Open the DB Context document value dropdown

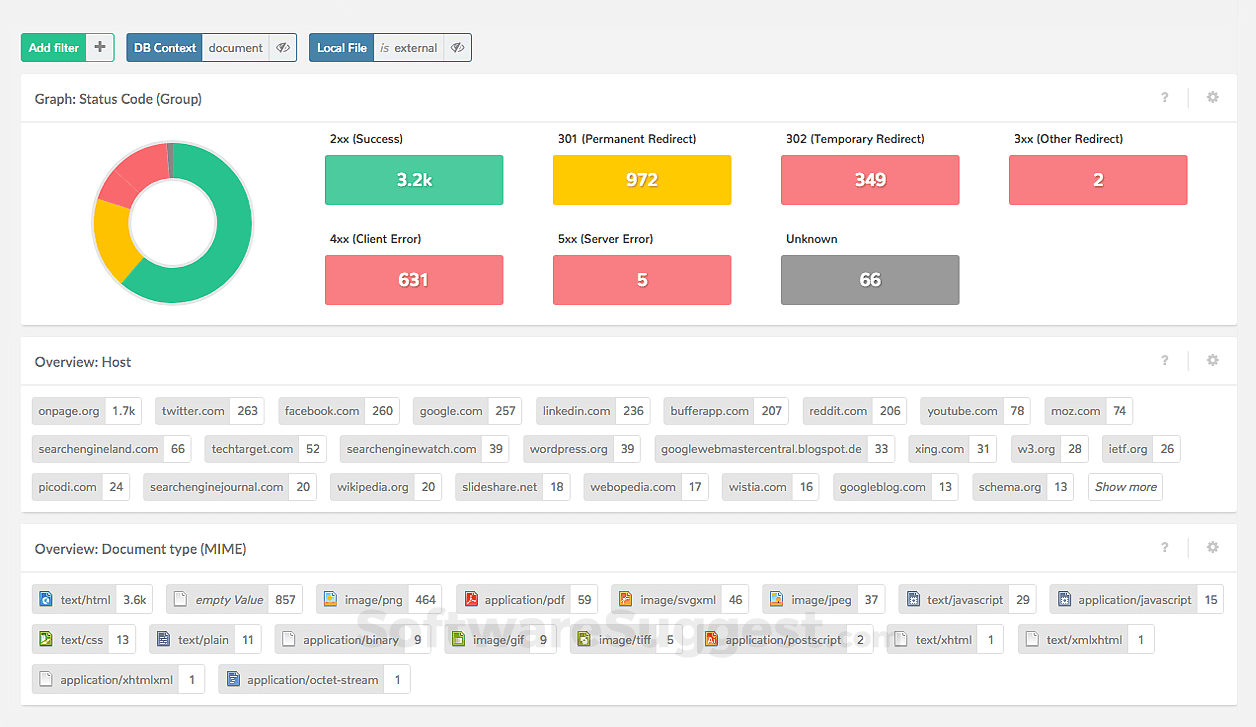coord(235,48)
